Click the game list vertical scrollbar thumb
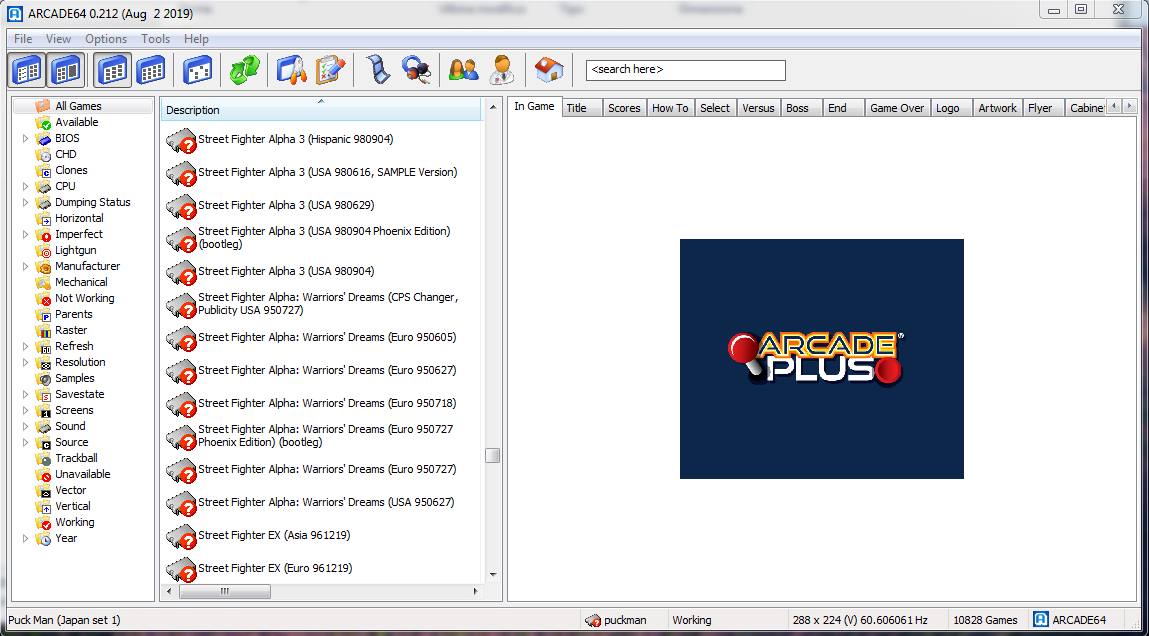1149x636 pixels. [492, 456]
